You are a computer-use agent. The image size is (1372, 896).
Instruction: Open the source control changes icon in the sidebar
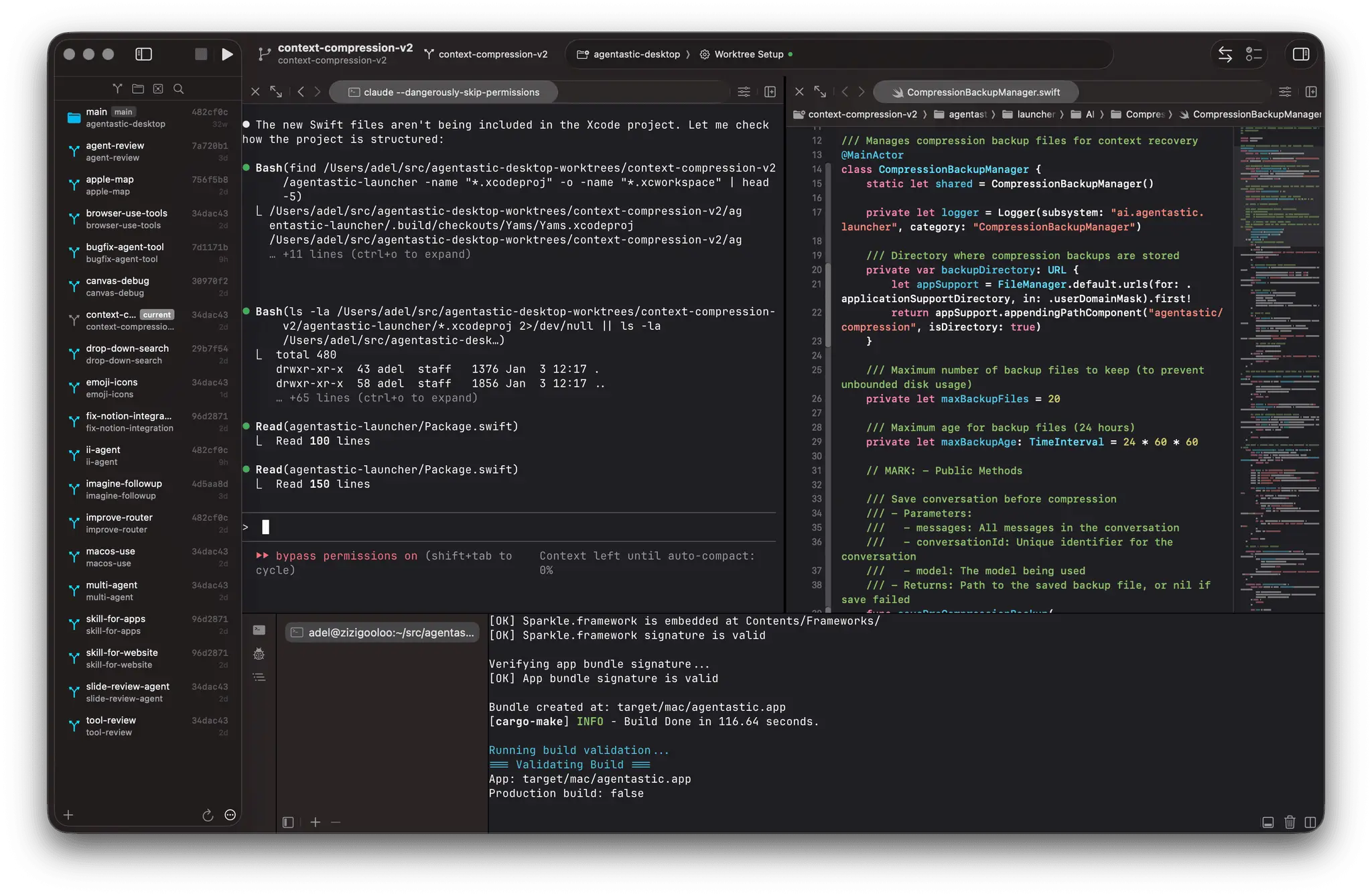158,88
